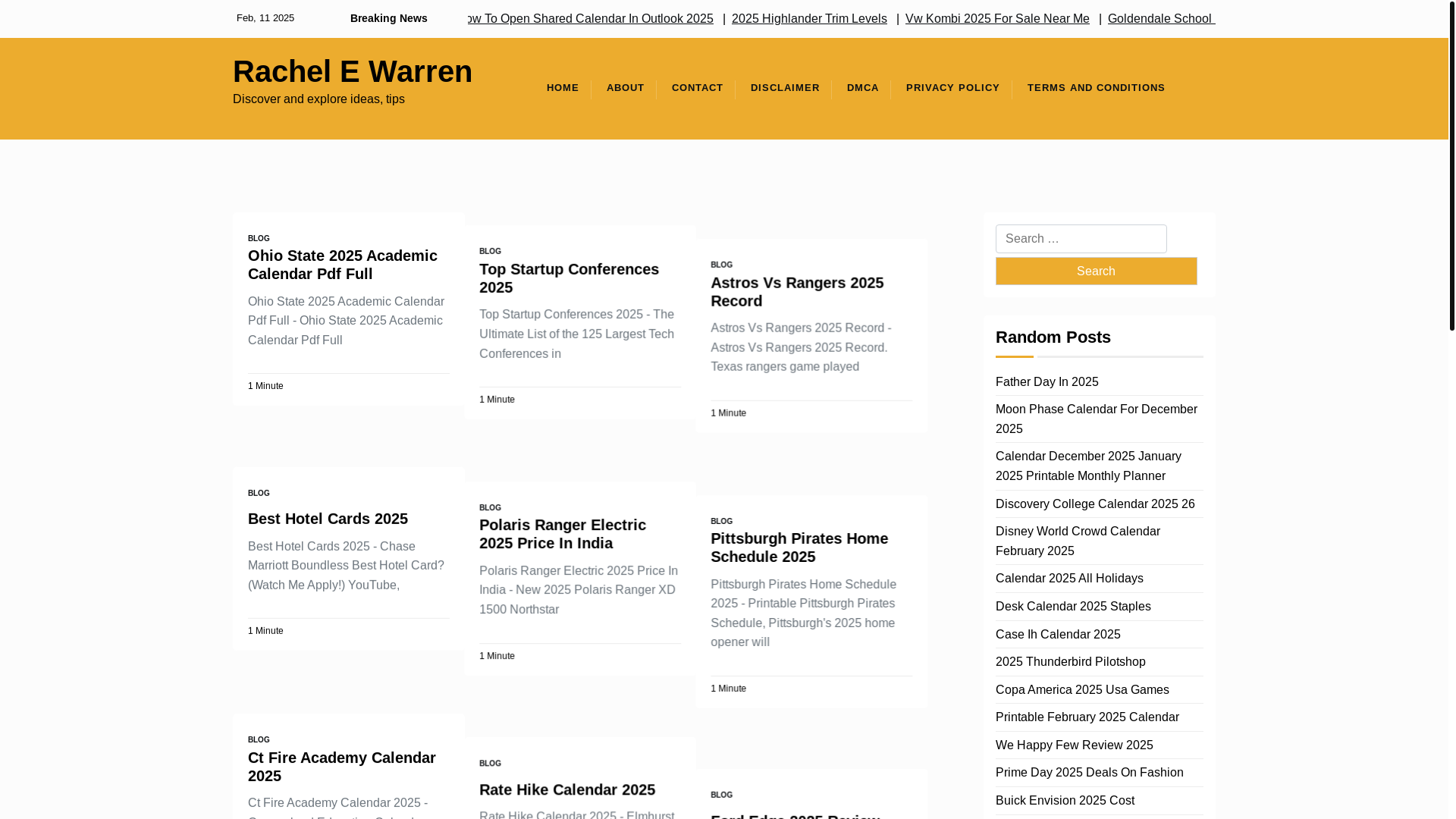
Task: Open 'Calendar 2025 All Holidays' link
Action: pyautogui.click(x=1069, y=579)
